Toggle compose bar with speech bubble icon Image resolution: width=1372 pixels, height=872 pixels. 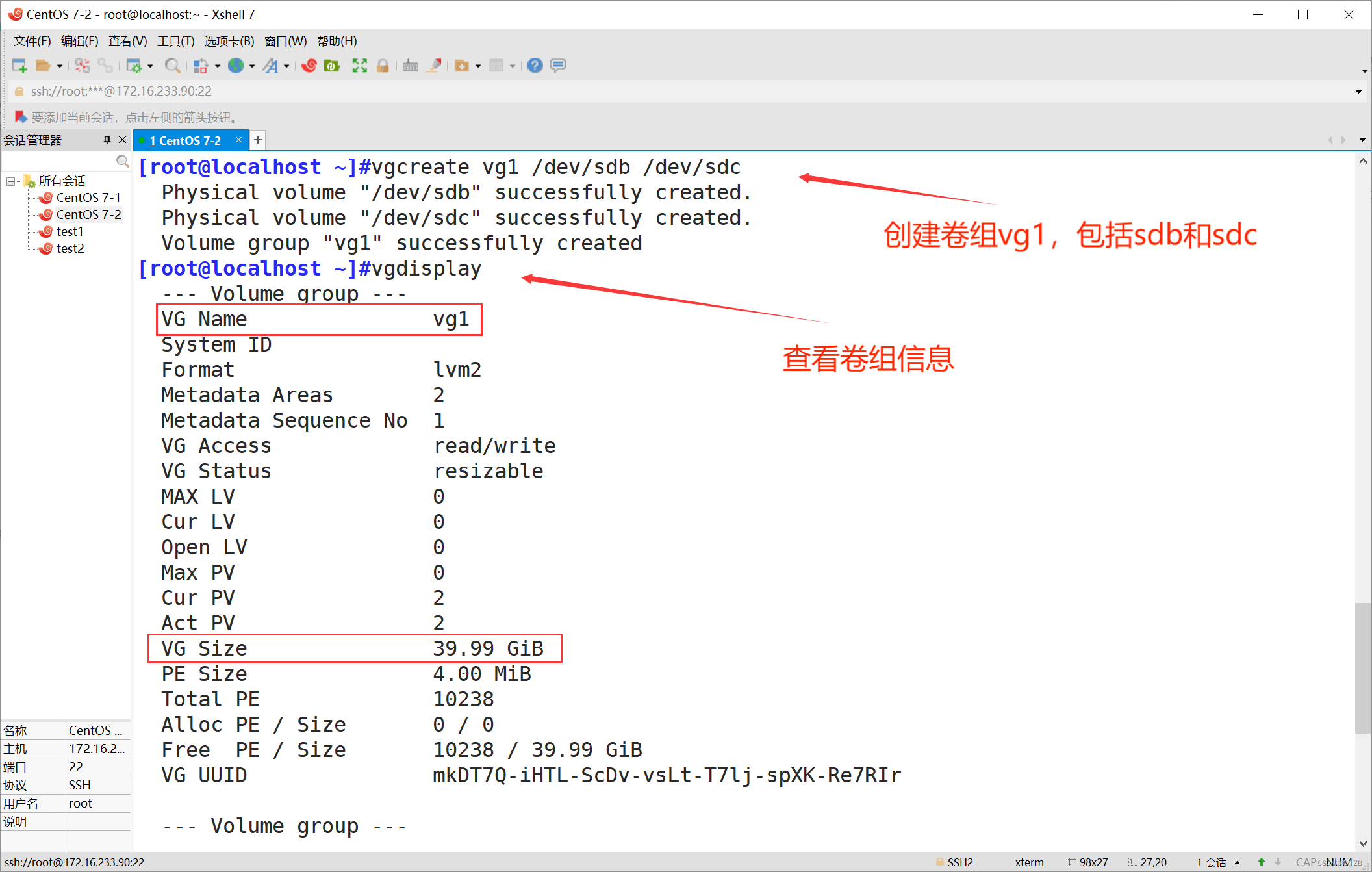(558, 66)
